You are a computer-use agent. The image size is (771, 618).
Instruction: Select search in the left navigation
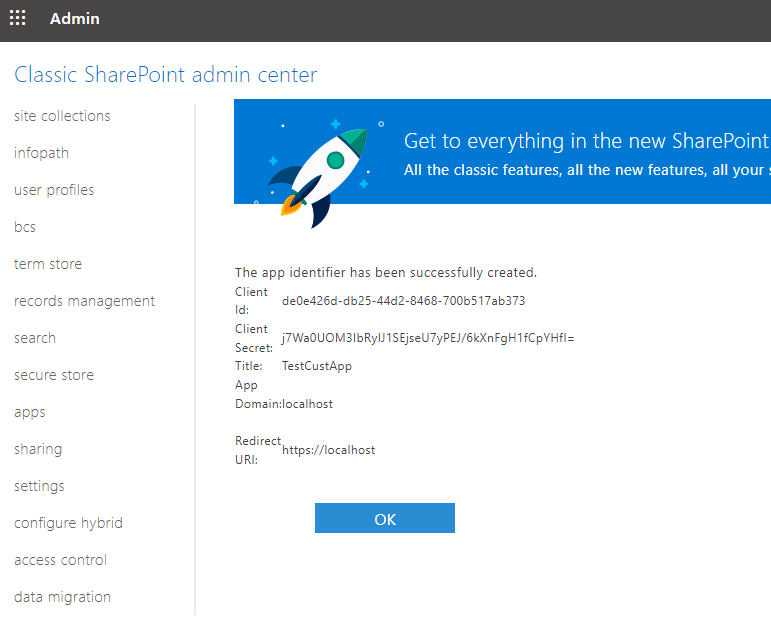(35, 338)
